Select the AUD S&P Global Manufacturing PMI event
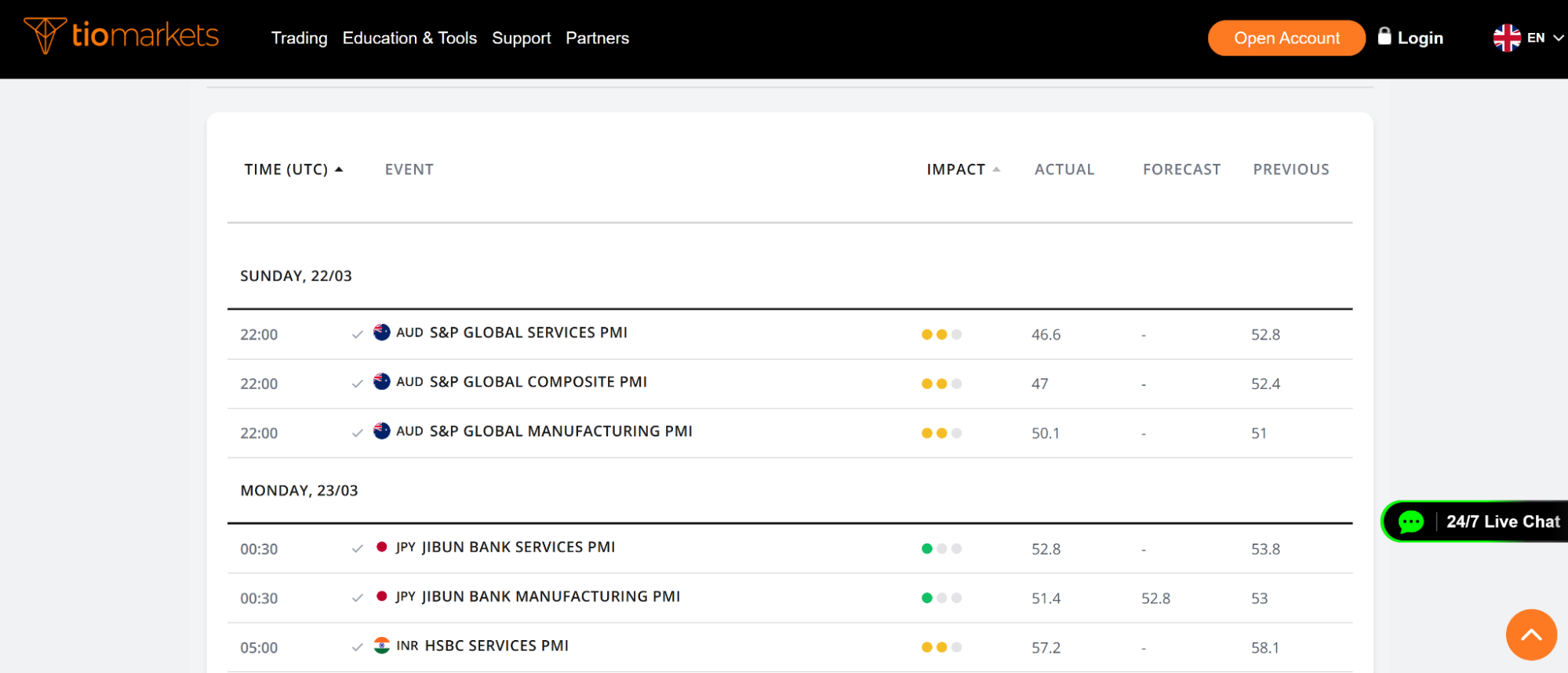This screenshot has height=673, width=1568. (560, 431)
